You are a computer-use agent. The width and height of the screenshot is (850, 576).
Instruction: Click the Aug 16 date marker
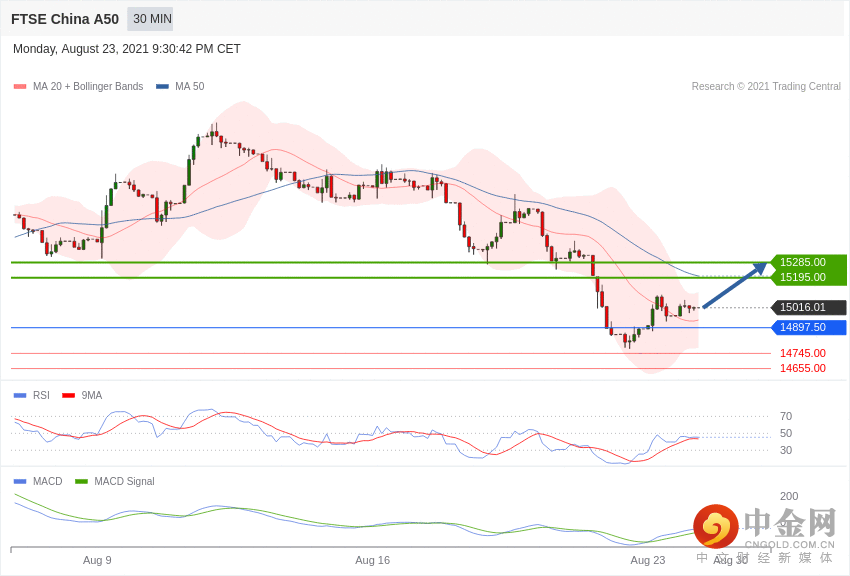click(x=372, y=560)
